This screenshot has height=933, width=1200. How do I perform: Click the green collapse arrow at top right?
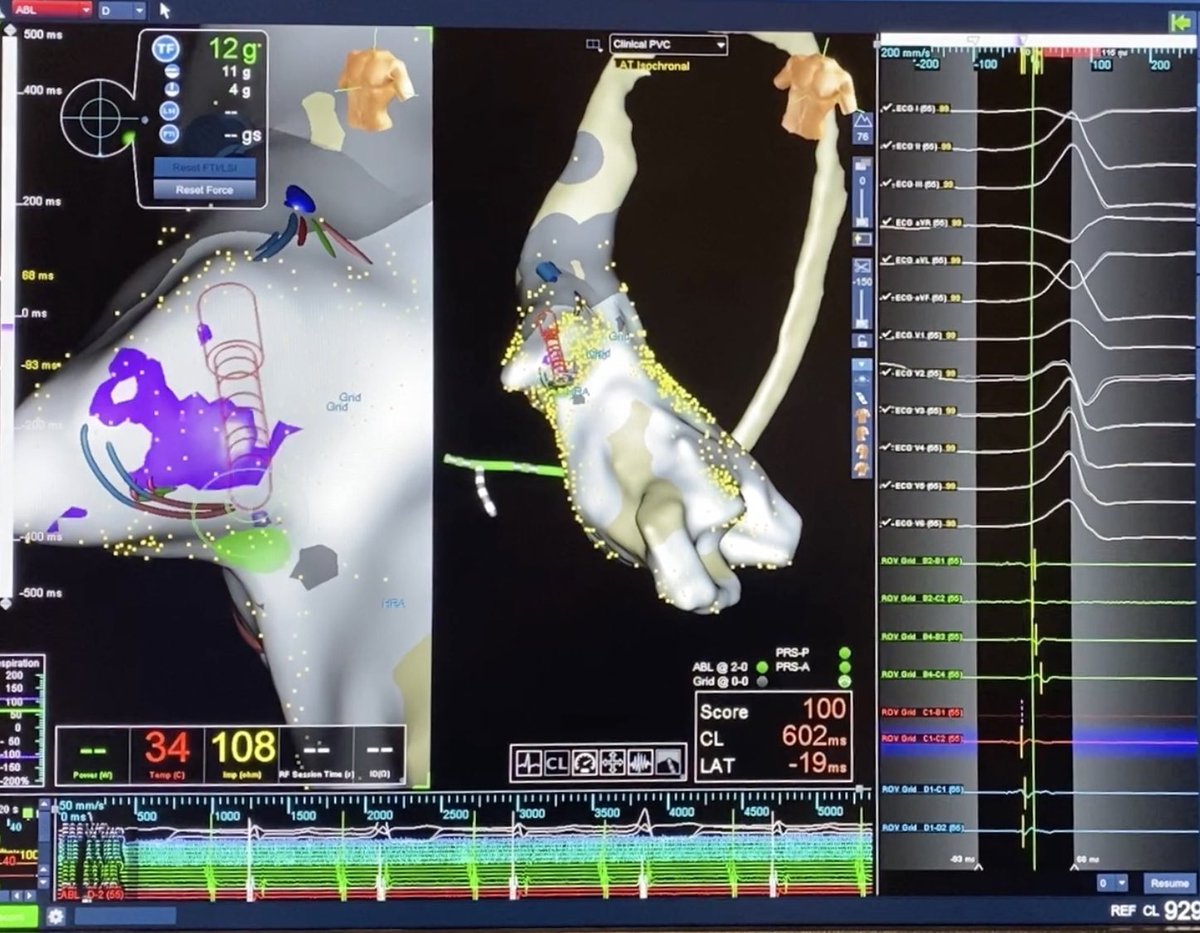pyautogui.click(x=1183, y=20)
